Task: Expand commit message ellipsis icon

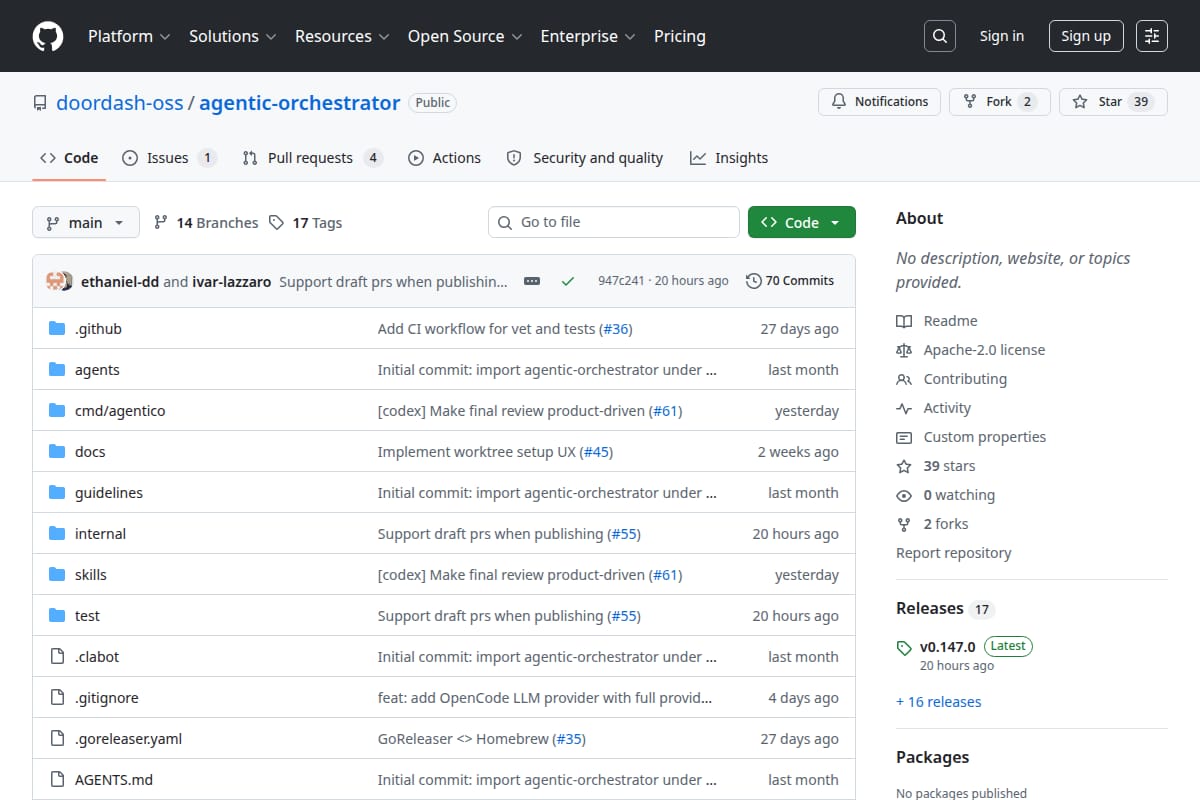Action: pyautogui.click(x=532, y=281)
